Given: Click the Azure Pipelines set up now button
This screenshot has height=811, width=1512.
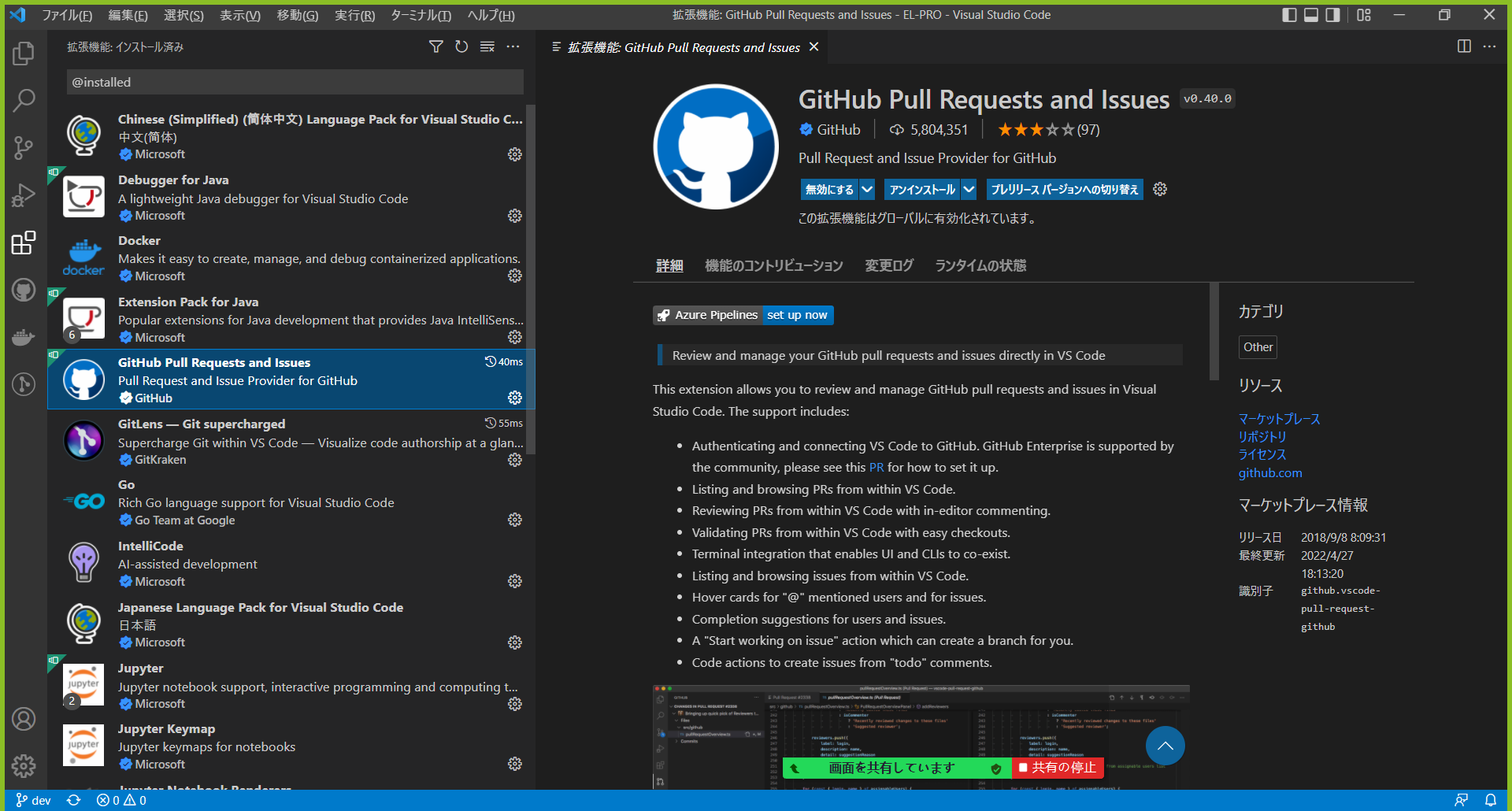Looking at the screenshot, I should pos(797,315).
